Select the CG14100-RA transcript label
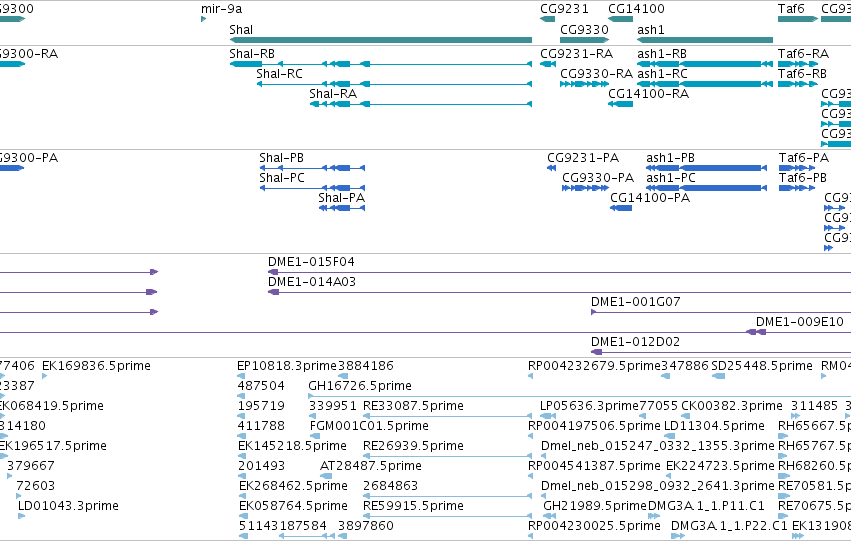Viewport: 851px width, 541px height. click(x=648, y=94)
